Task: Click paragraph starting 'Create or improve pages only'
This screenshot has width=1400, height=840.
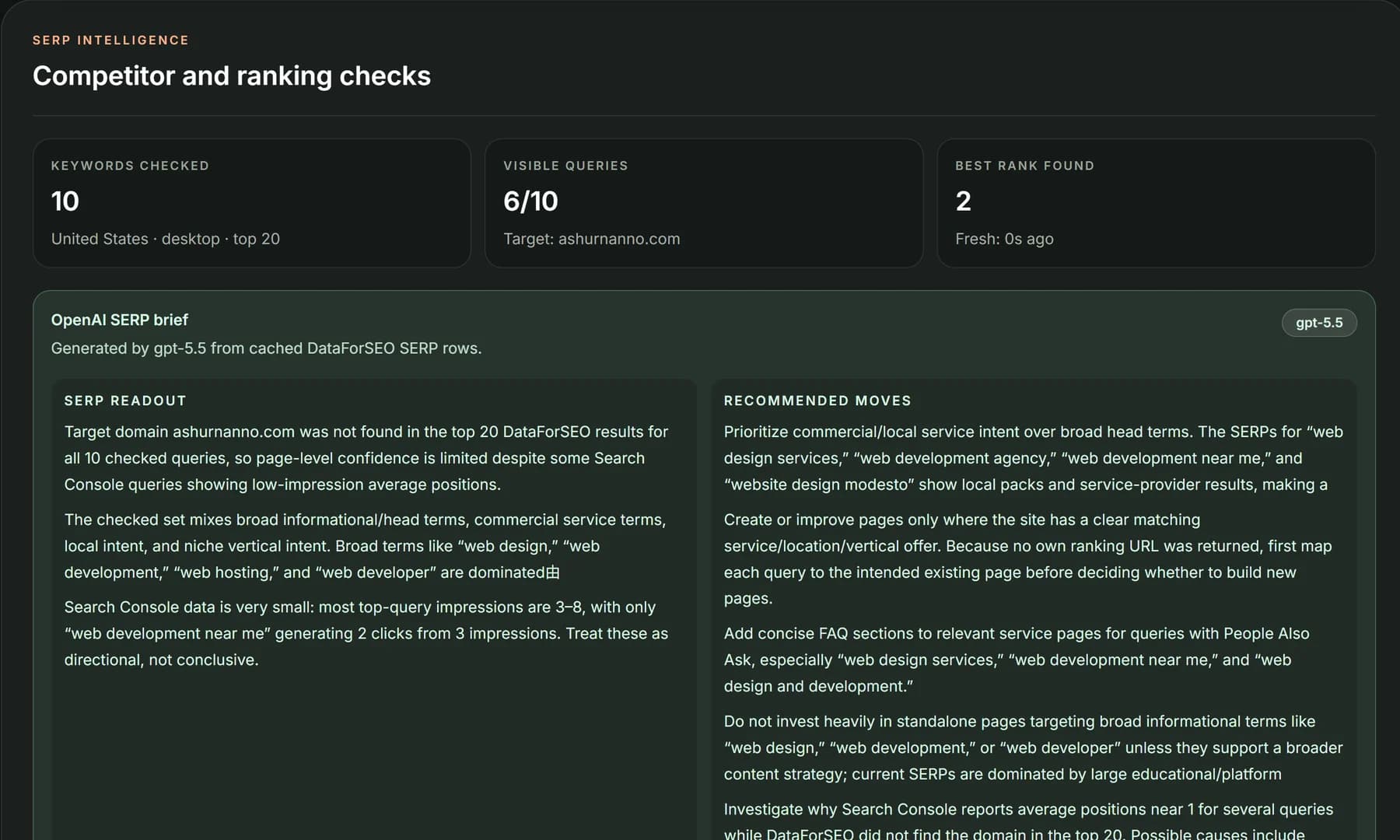Action: point(1028,559)
